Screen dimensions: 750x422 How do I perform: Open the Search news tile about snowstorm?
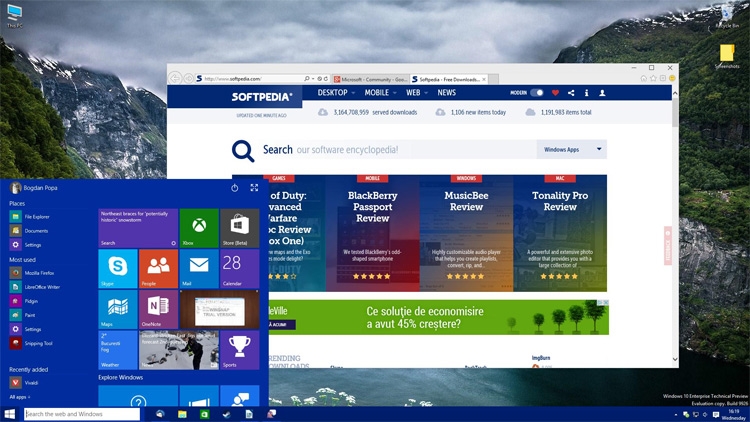(x=138, y=228)
